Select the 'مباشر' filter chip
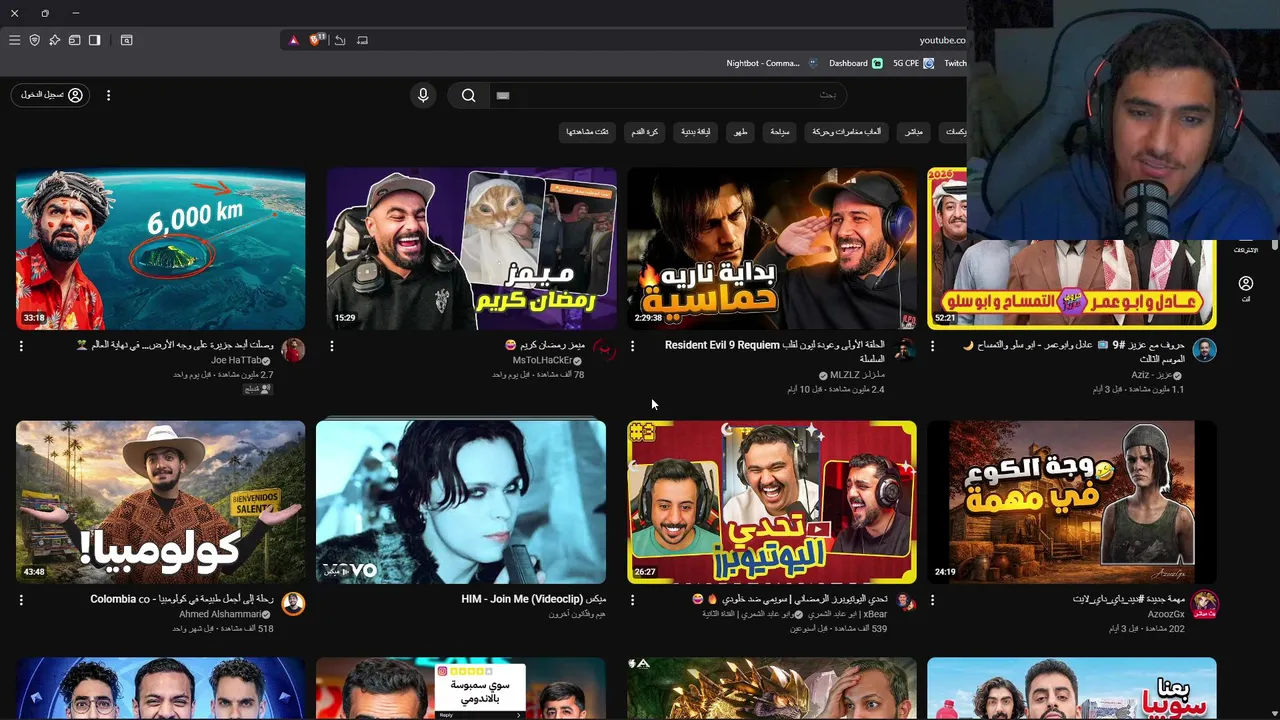 (914, 132)
